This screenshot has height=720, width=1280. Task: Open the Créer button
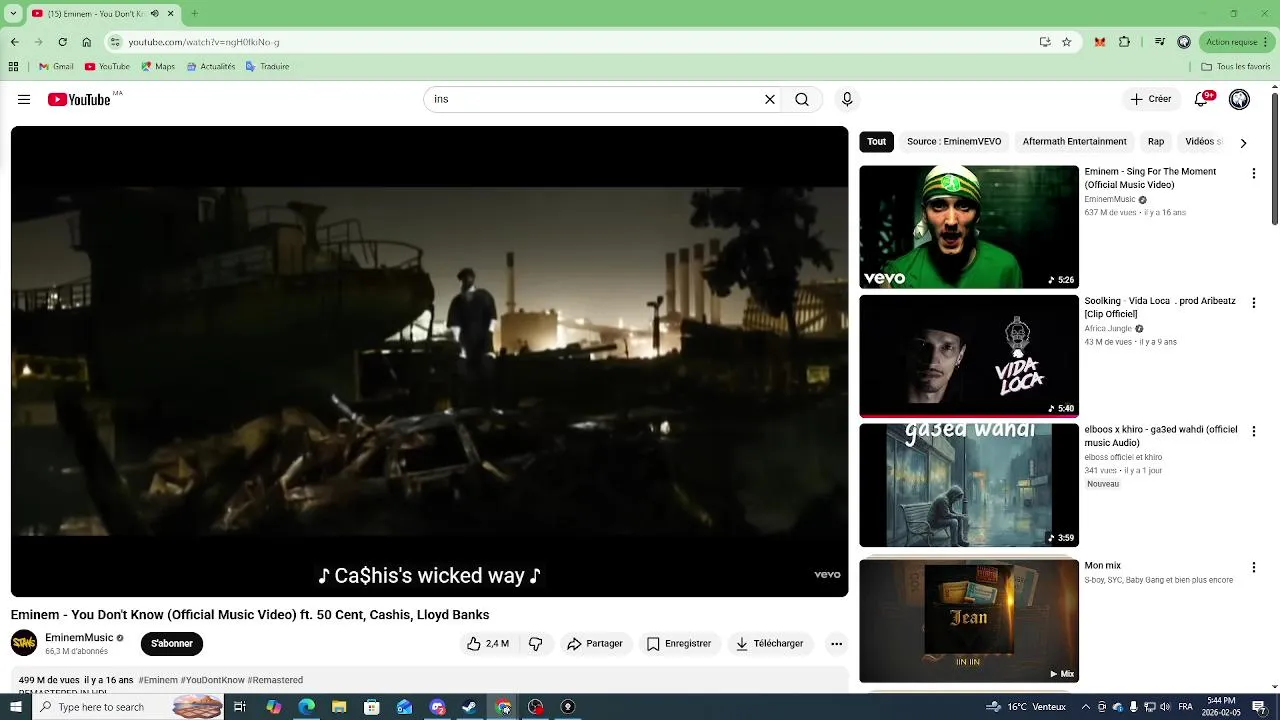[x=1151, y=99]
